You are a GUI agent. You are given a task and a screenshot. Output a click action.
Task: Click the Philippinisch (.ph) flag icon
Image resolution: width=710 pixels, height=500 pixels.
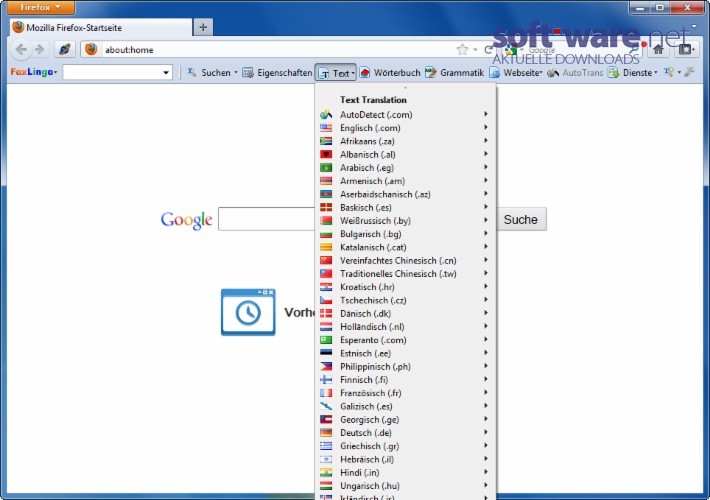(x=326, y=366)
